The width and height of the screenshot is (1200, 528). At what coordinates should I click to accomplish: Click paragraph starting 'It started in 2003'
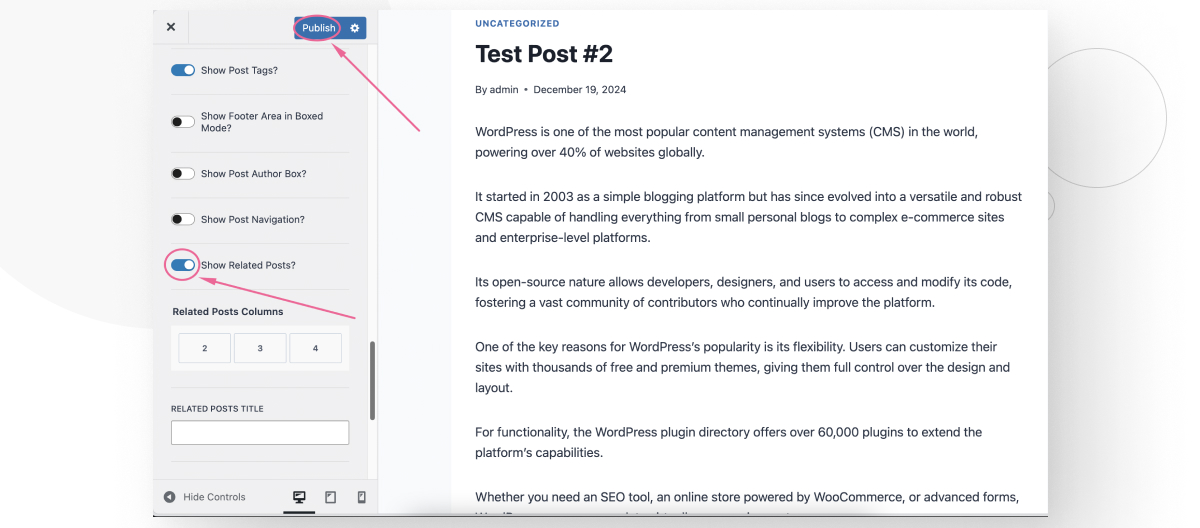pyautogui.click(x=748, y=217)
